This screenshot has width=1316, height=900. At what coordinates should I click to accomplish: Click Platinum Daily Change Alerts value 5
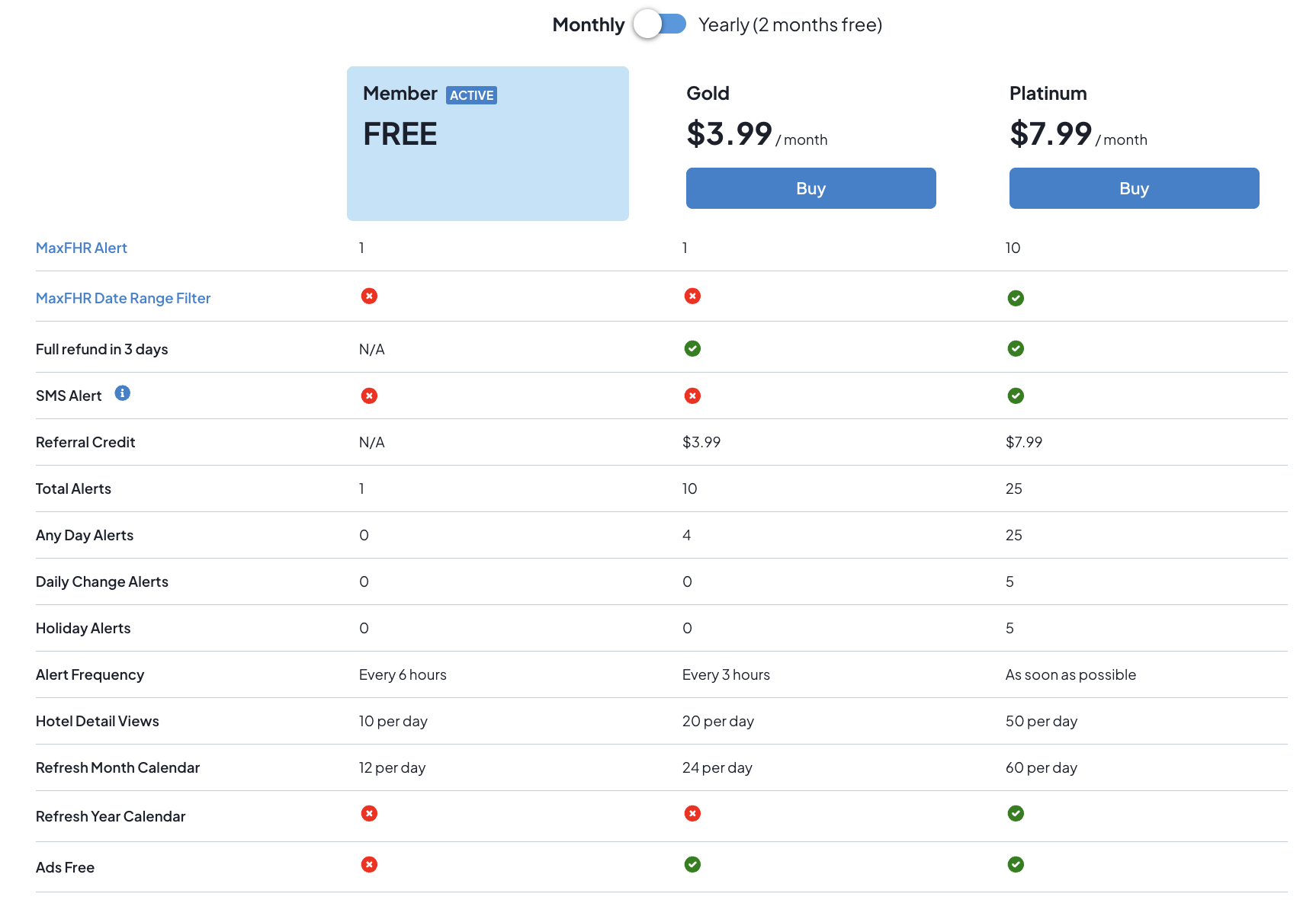tap(1009, 581)
